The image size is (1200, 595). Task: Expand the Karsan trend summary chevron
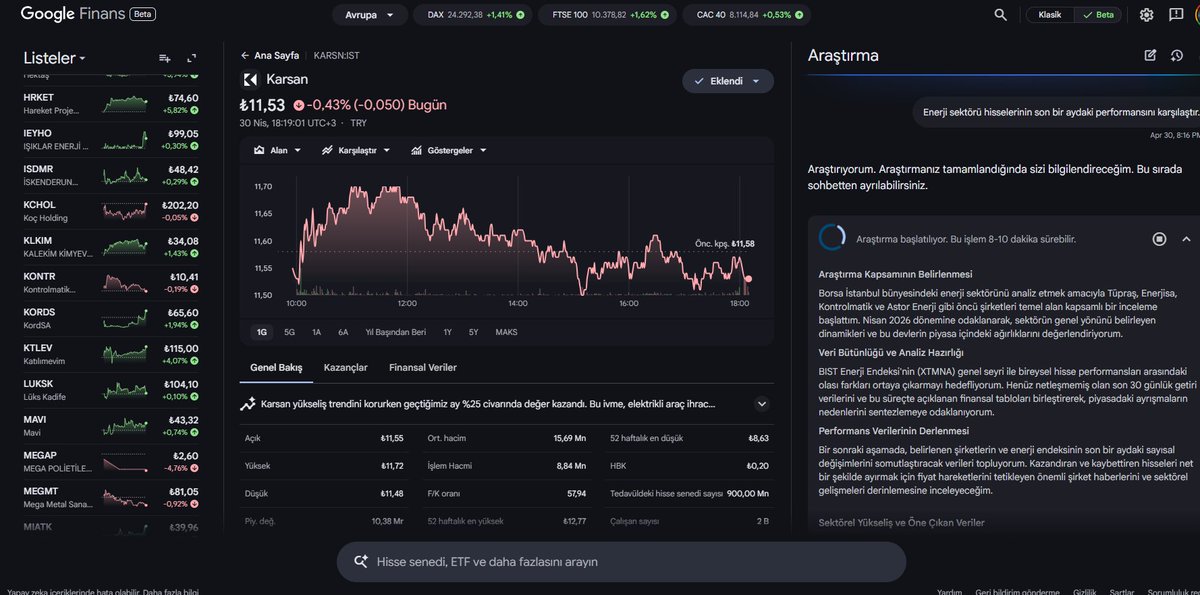(761, 404)
